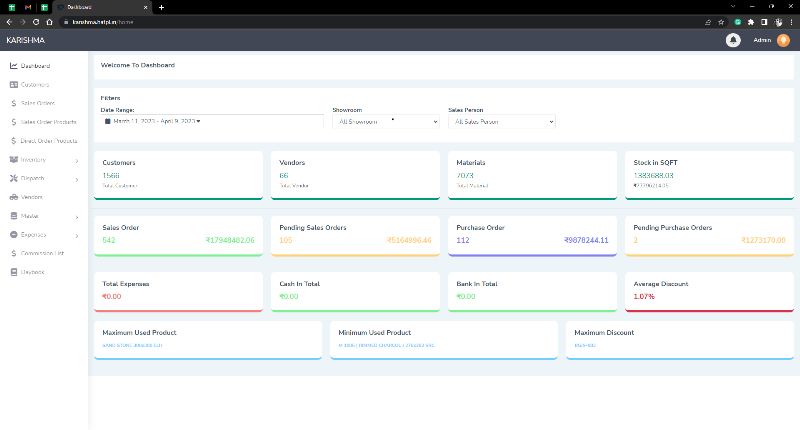Click the dollar icon beside Sales Orders
800x430 pixels.
(14, 103)
